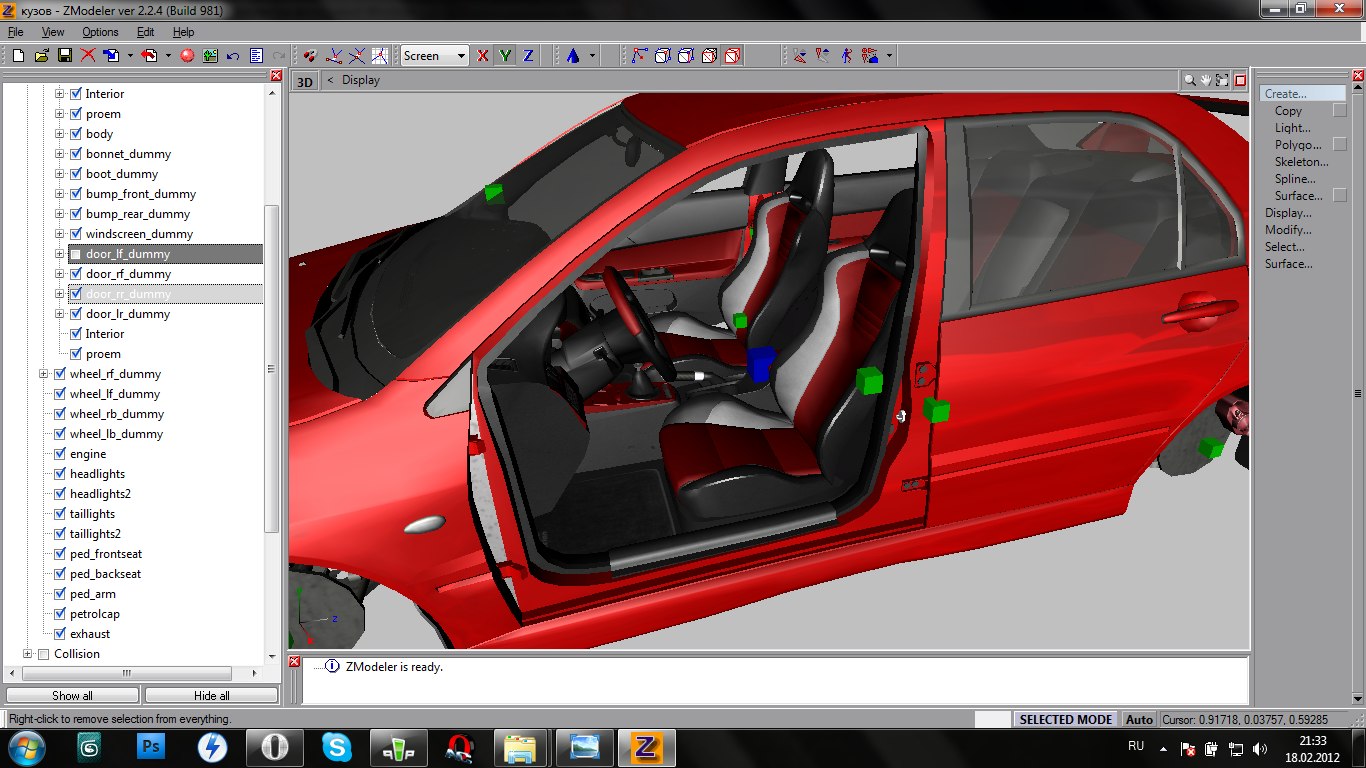Click the viewport zoom magnifier icon
Image resolution: width=1366 pixels, height=768 pixels.
1190,80
